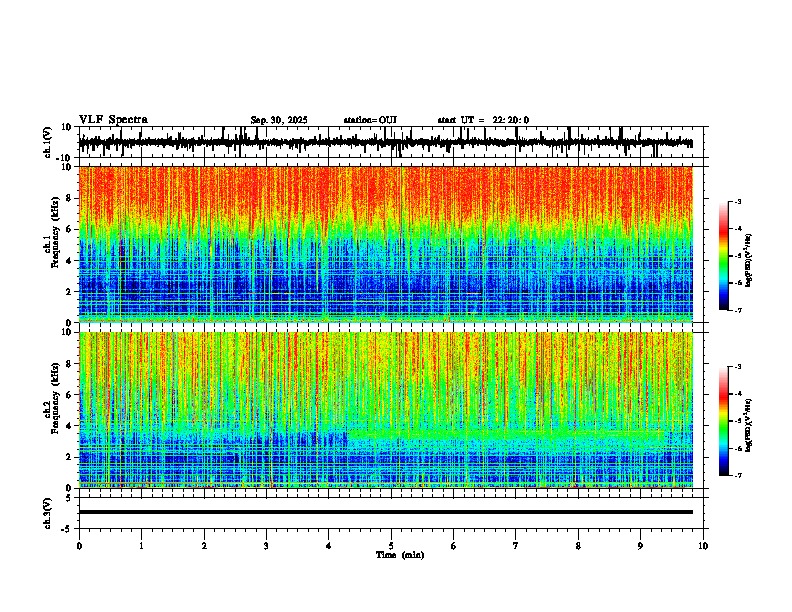Click the 8 kHz tick on ch.2 spectrogram
The image size is (792, 612).
[70, 364]
